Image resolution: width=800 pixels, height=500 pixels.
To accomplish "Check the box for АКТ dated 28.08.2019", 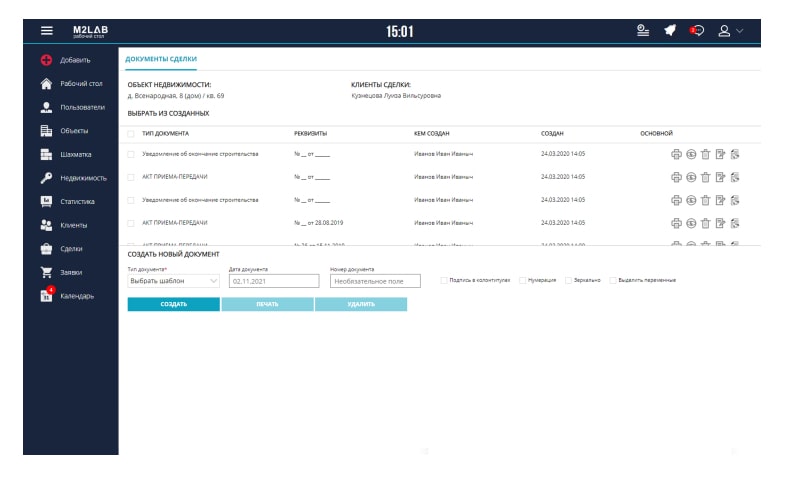I will [131, 223].
